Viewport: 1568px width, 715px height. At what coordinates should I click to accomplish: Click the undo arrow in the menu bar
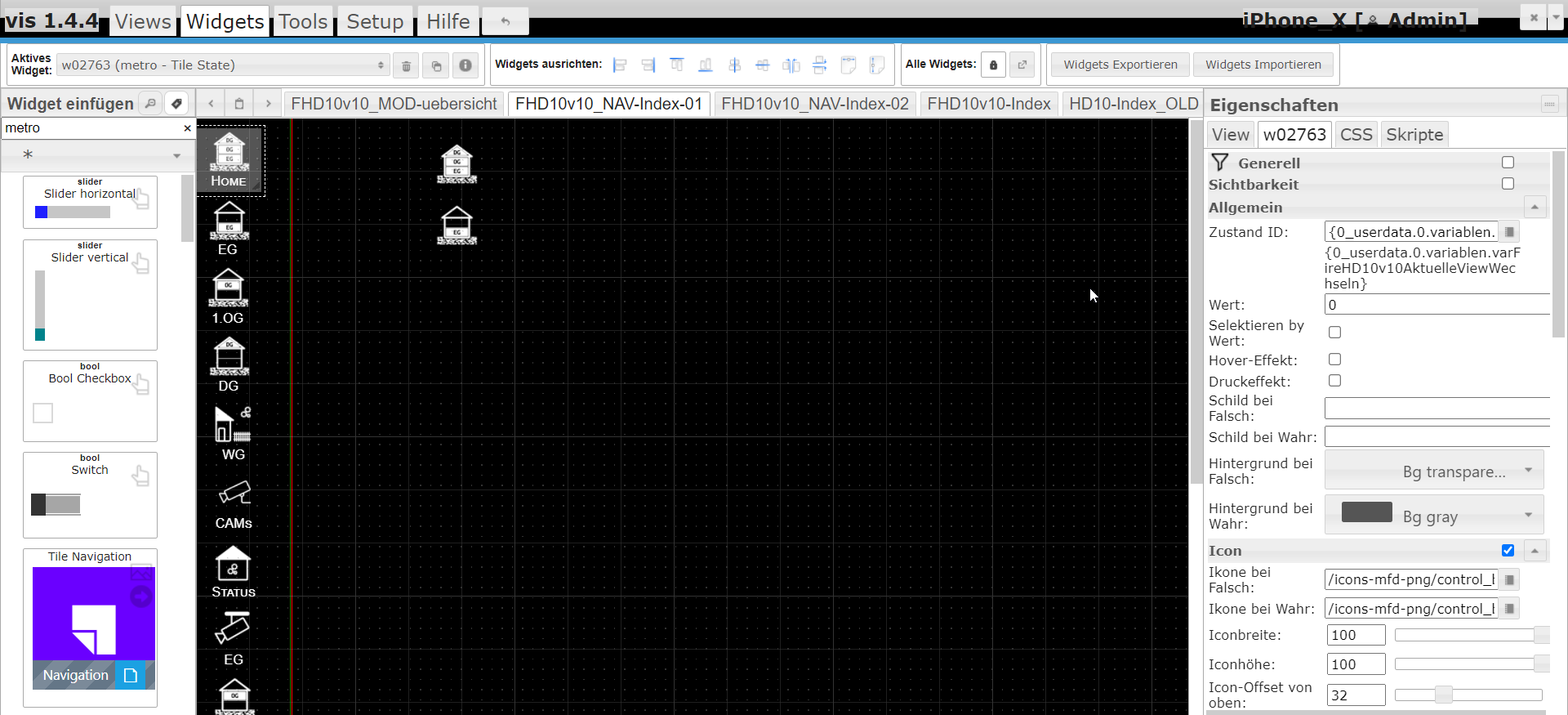point(506,21)
